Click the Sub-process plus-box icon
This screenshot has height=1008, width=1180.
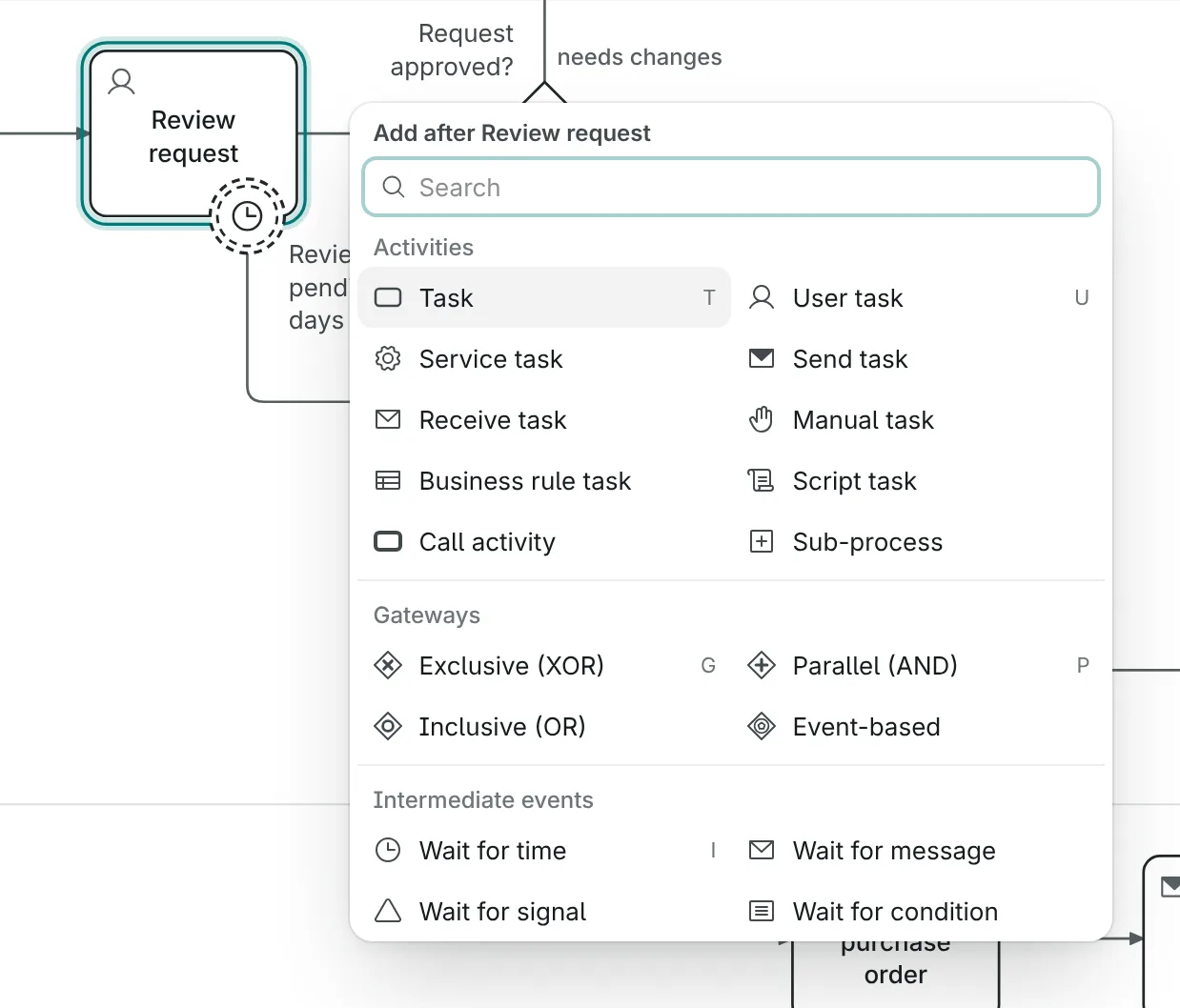[x=762, y=541]
